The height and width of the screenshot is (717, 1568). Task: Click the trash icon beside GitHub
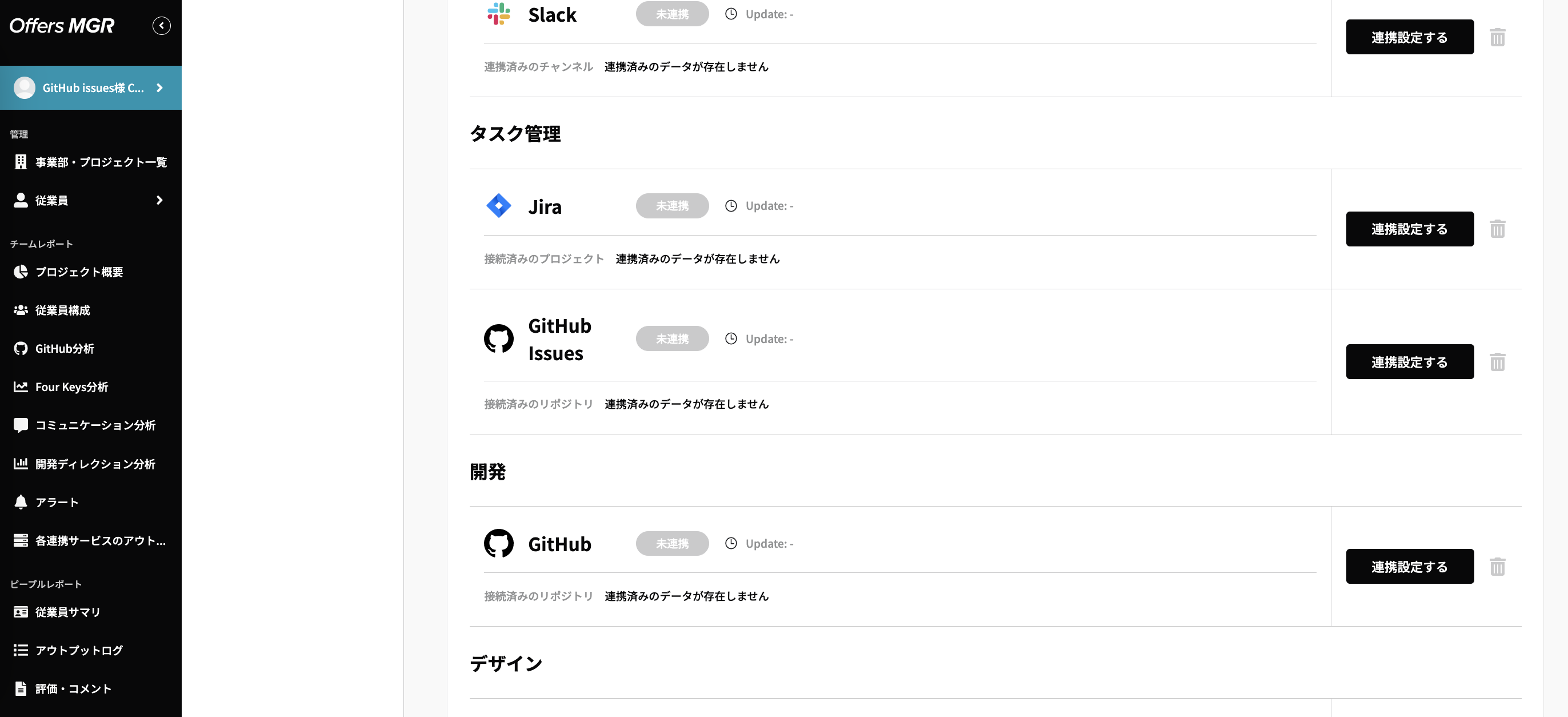(1497, 567)
